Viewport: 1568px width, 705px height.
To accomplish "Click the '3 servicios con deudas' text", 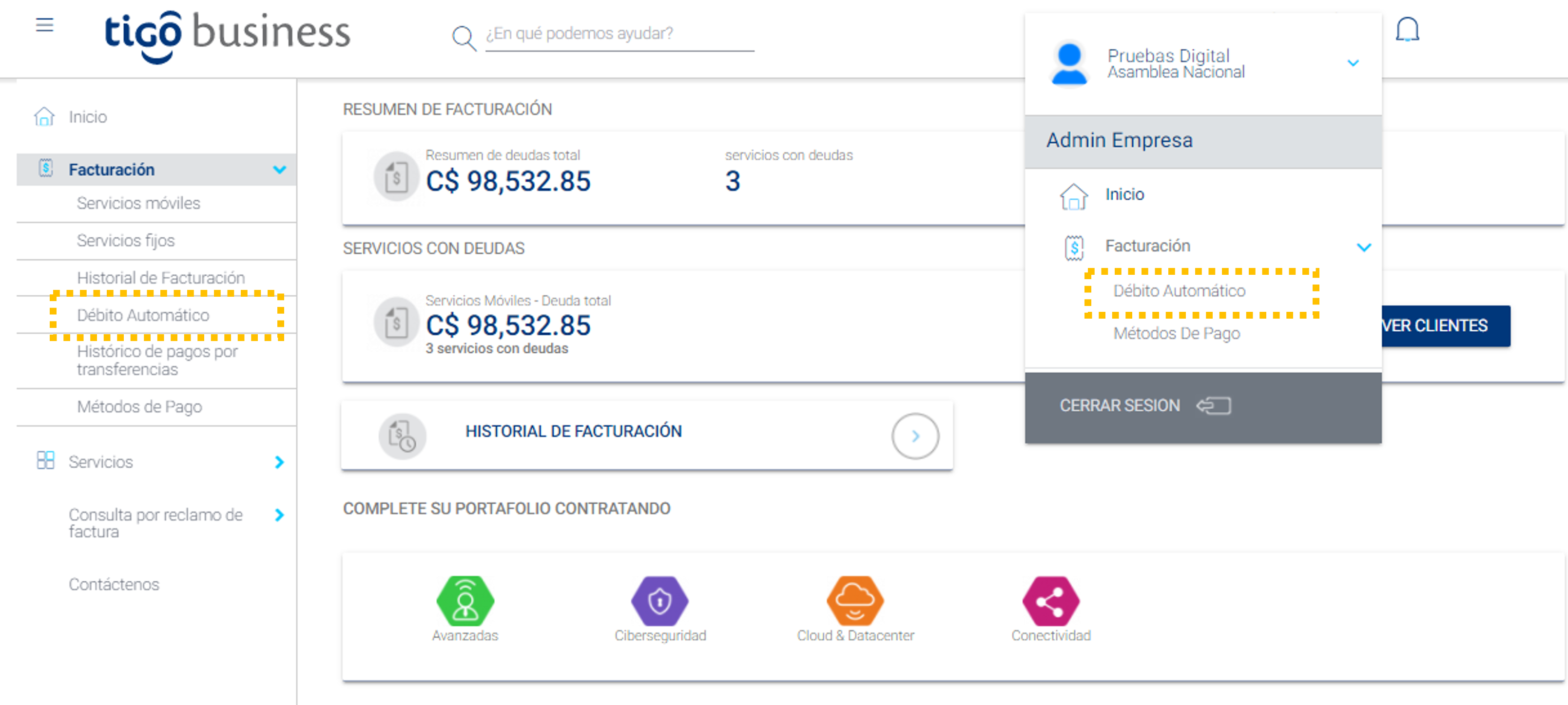I will (x=497, y=348).
